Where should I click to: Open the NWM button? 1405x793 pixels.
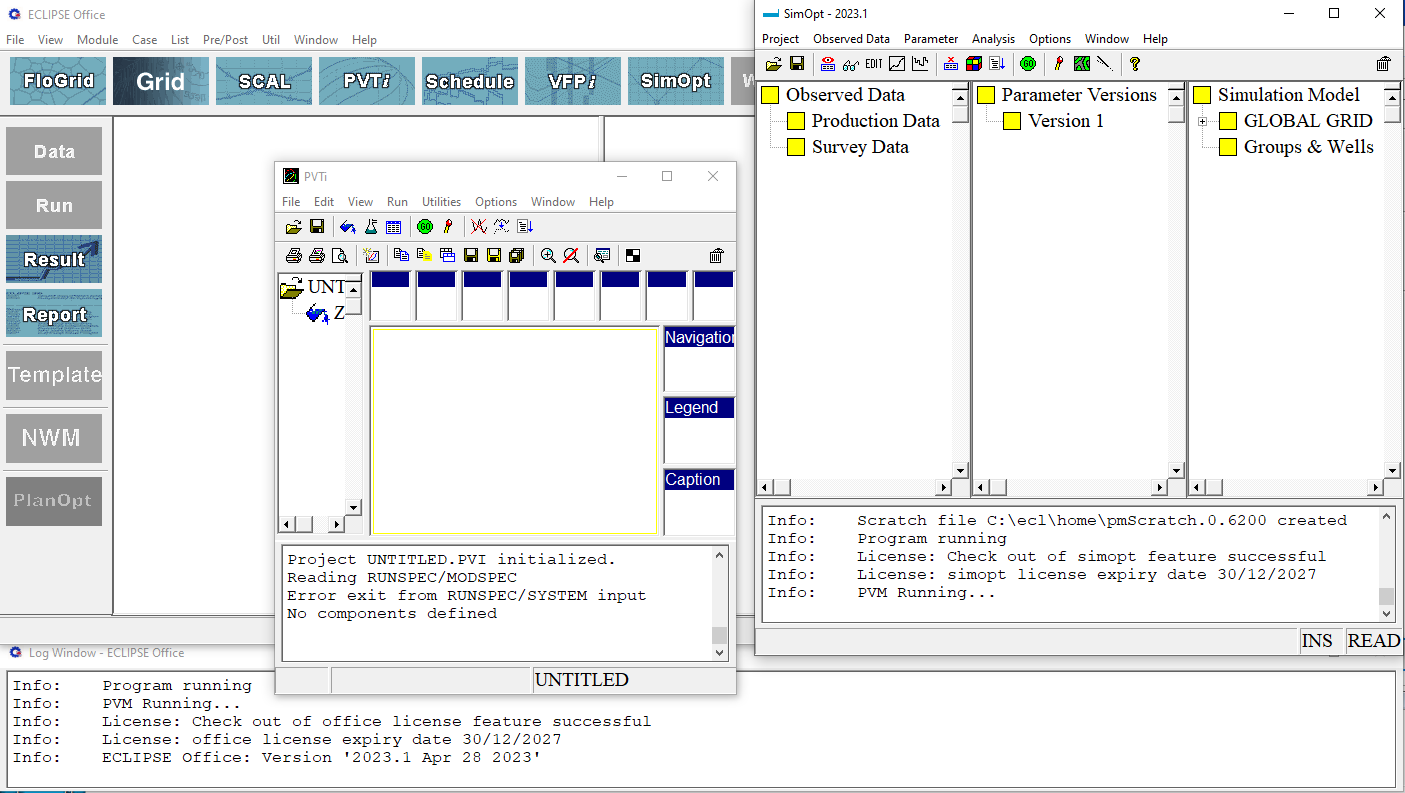click(x=54, y=438)
